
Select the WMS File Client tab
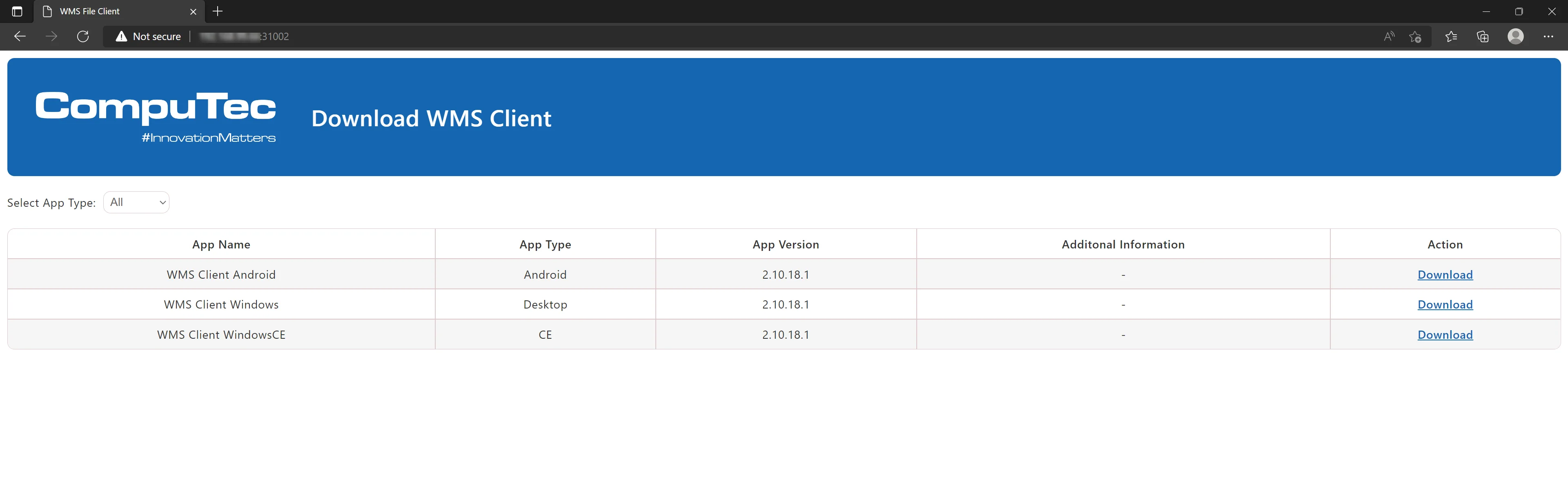120,11
